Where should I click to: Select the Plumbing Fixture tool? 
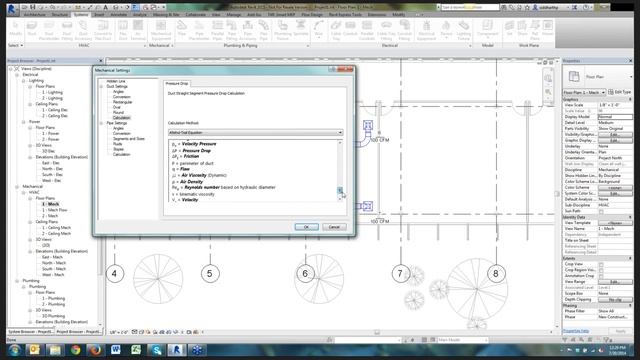[x=282, y=30]
